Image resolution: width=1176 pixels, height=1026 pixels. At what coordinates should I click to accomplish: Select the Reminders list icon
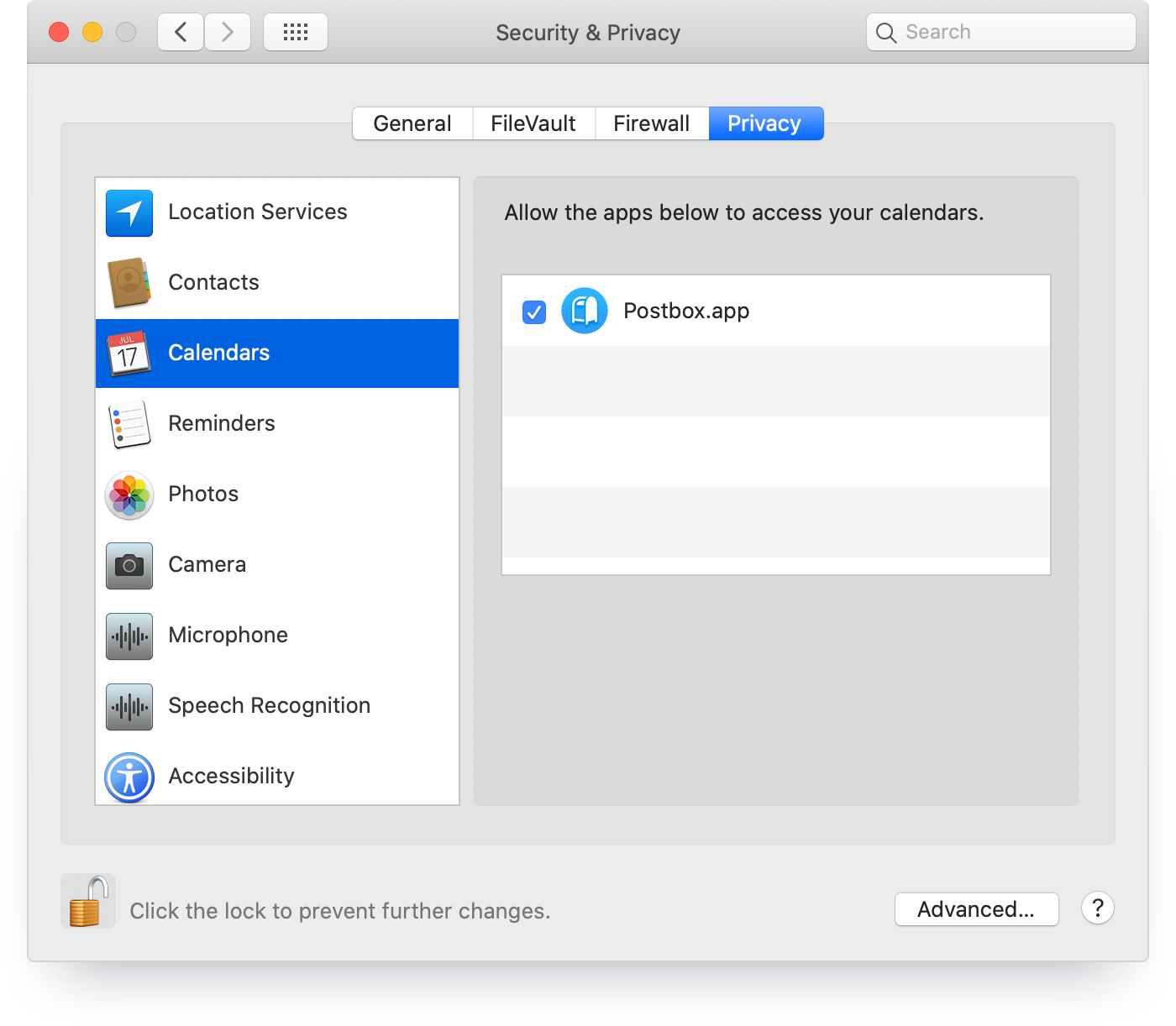[129, 424]
